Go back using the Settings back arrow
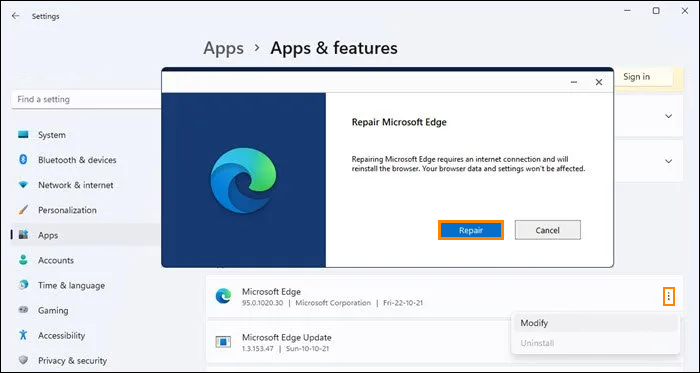Viewport: 700px width, 373px height. (16, 16)
